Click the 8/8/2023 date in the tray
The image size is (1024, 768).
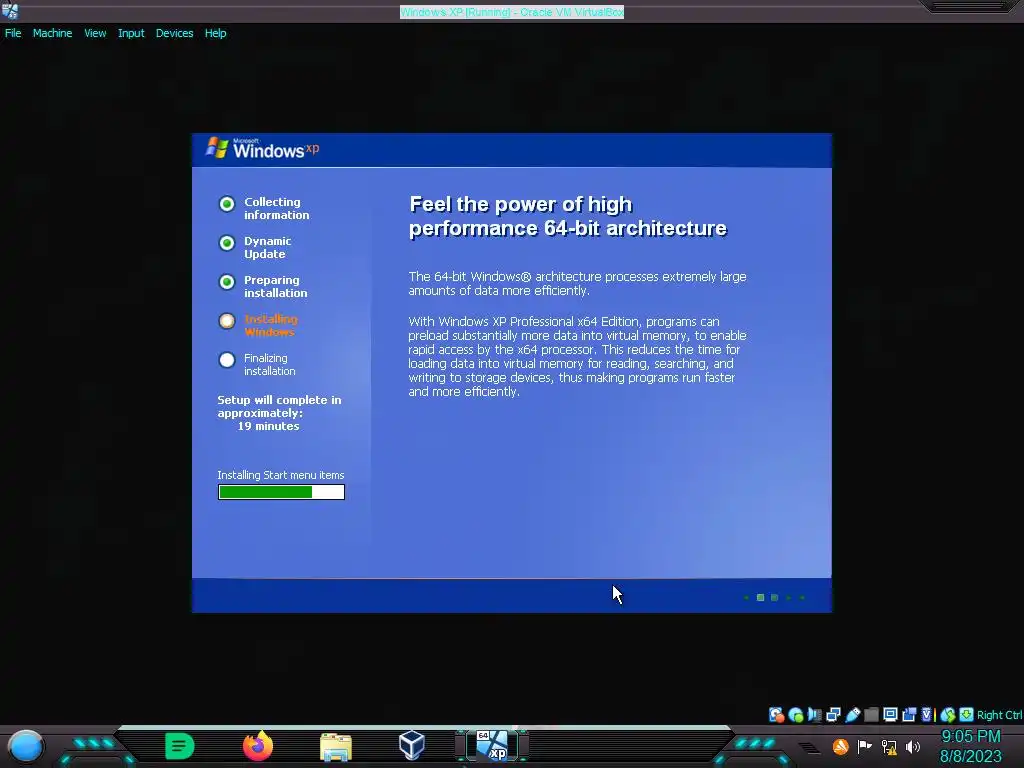tap(970, 756)
